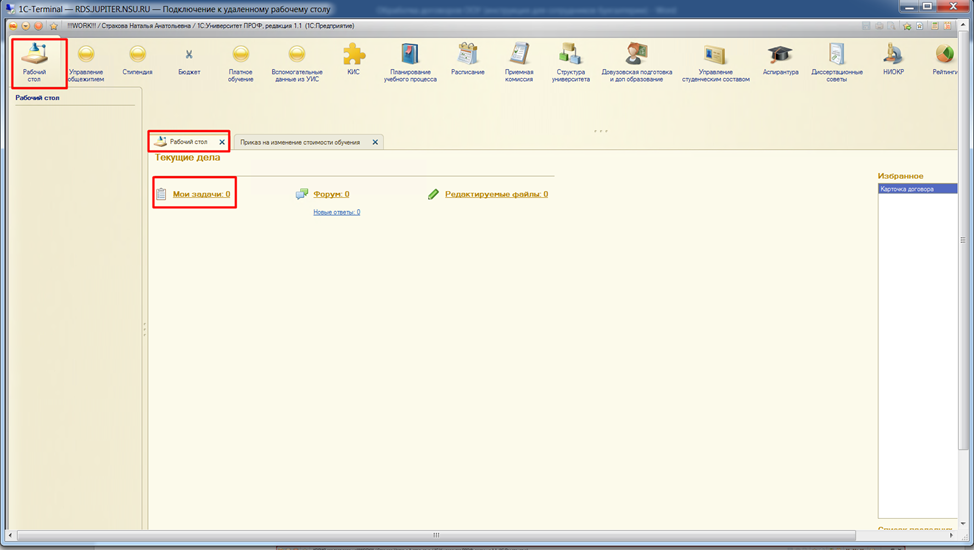Open the Стипендия section
Screen dimensions: 974x550
[x=137, y=58]
